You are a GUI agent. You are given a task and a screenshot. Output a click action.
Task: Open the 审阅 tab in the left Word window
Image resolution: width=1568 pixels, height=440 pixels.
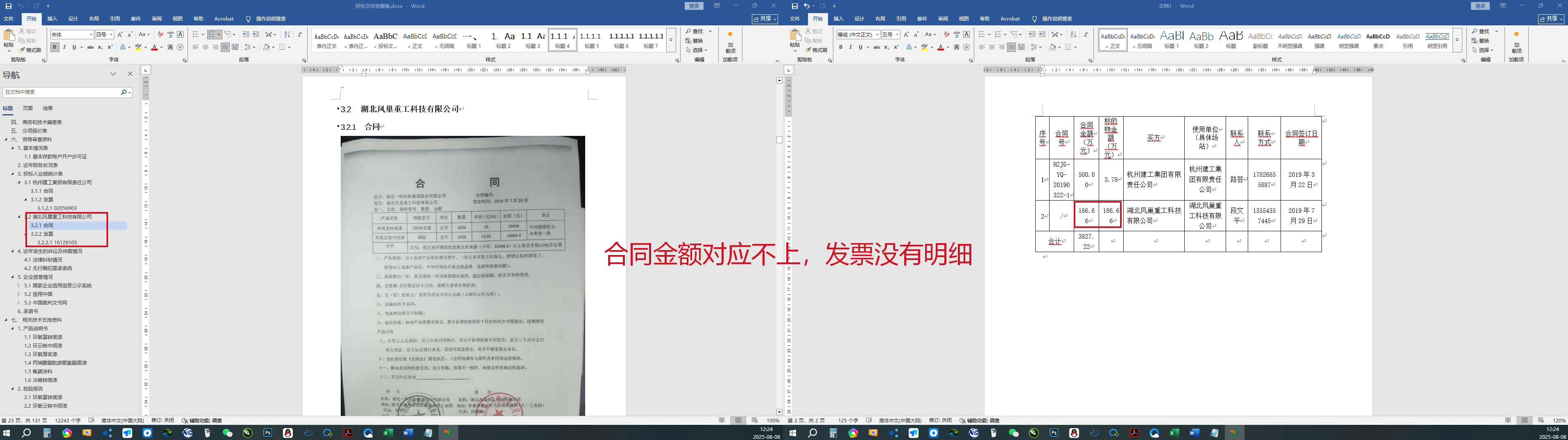tap(156, 19)
